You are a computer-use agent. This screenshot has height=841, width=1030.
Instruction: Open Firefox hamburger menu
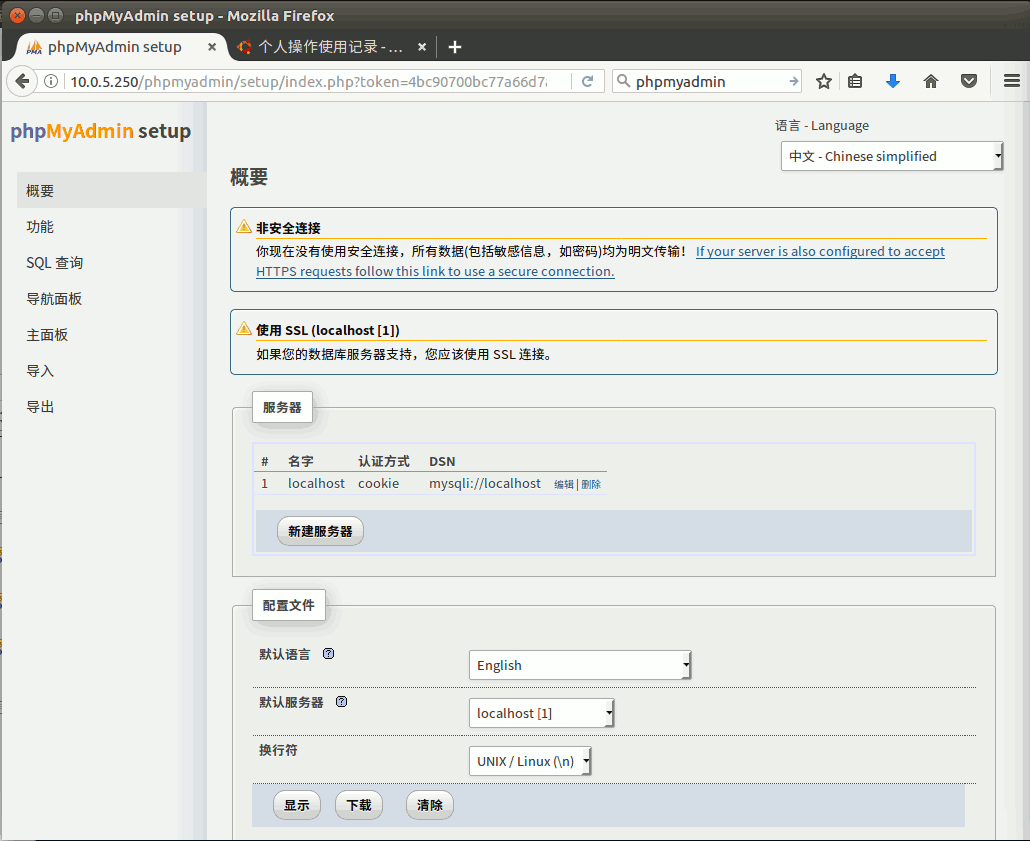coord(1012,81)
